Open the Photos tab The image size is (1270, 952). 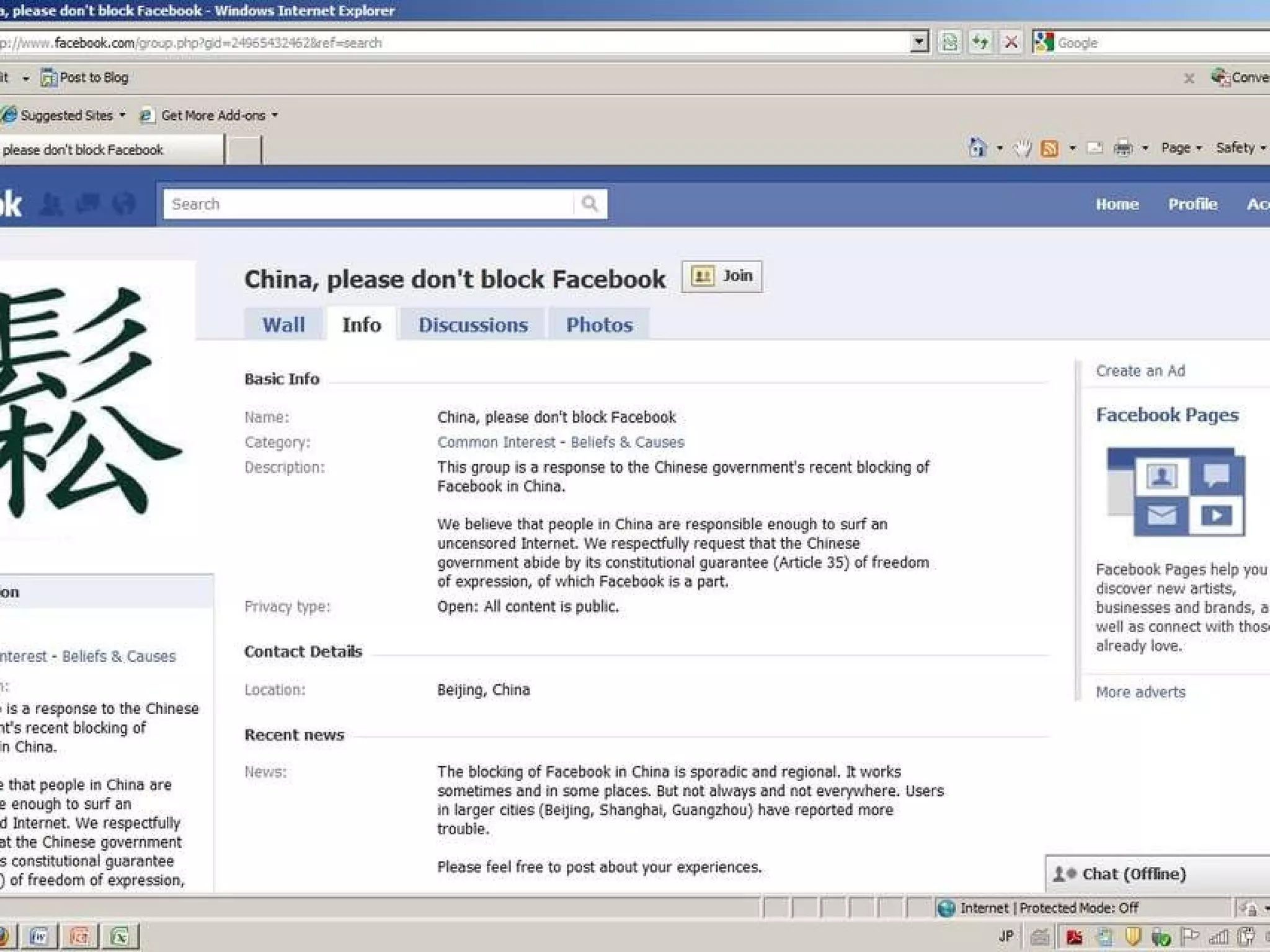[x=599, y=325]
